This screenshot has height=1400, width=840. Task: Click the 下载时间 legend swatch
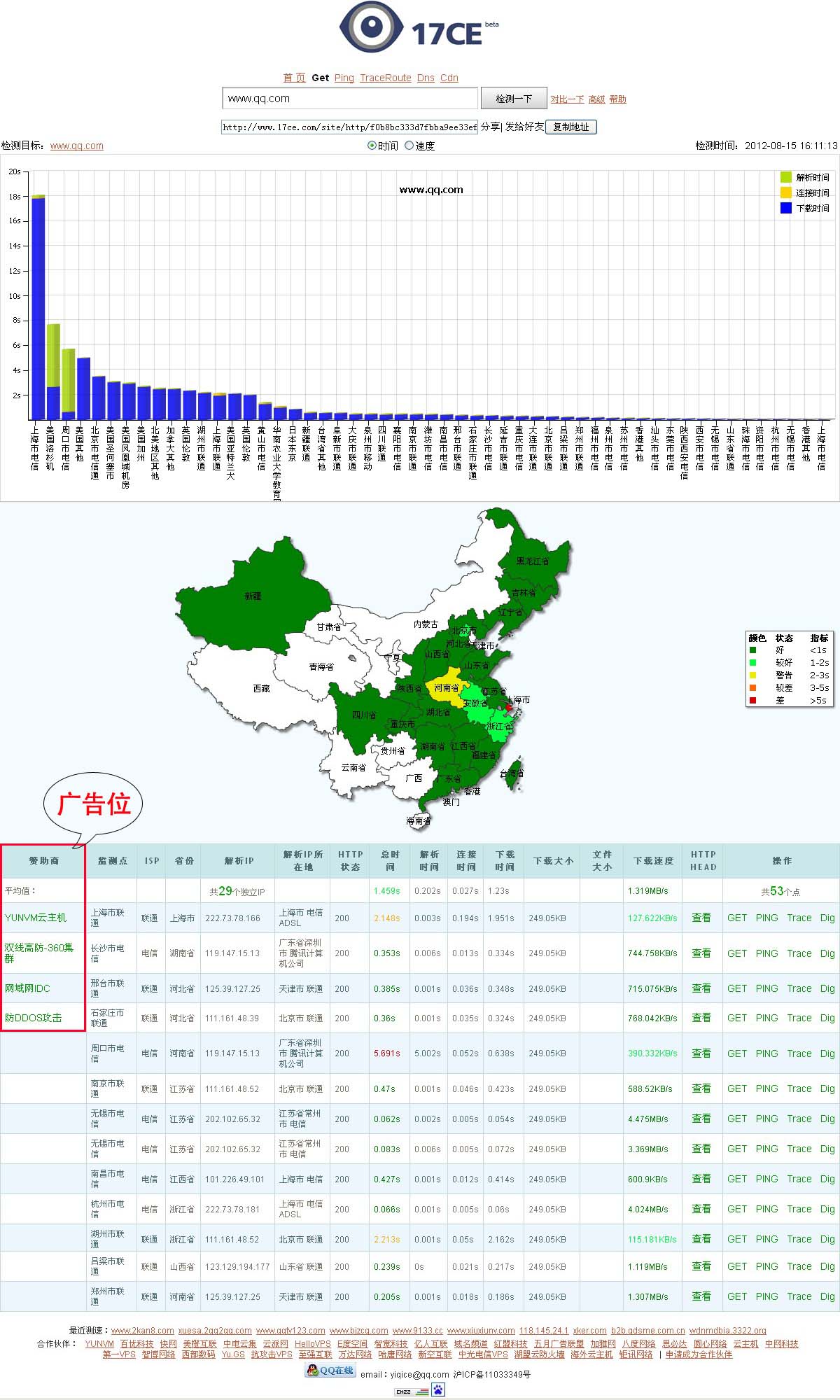pos(786,208)
